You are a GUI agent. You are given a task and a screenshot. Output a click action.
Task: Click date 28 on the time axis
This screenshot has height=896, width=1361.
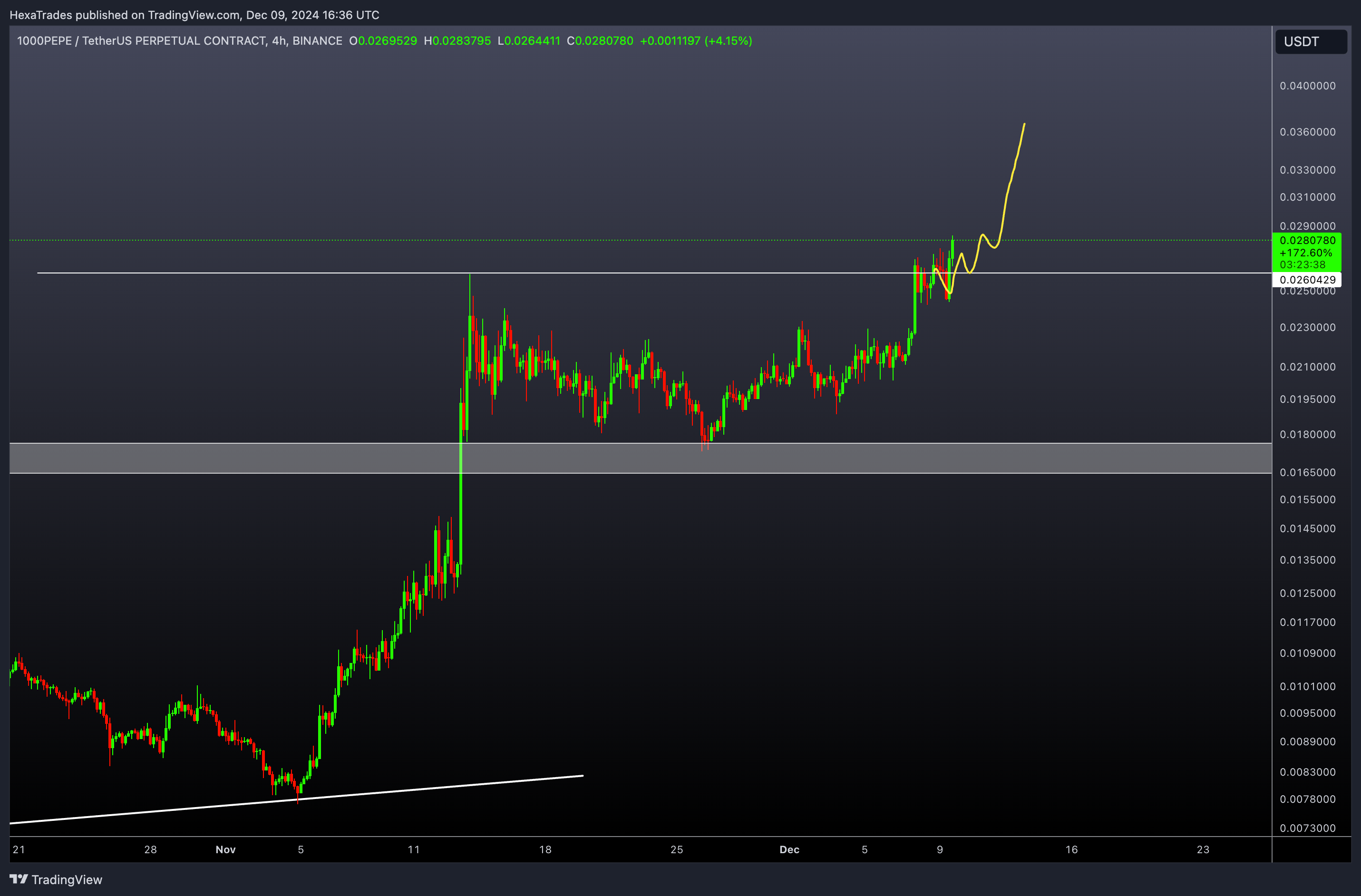pos(150,850)
